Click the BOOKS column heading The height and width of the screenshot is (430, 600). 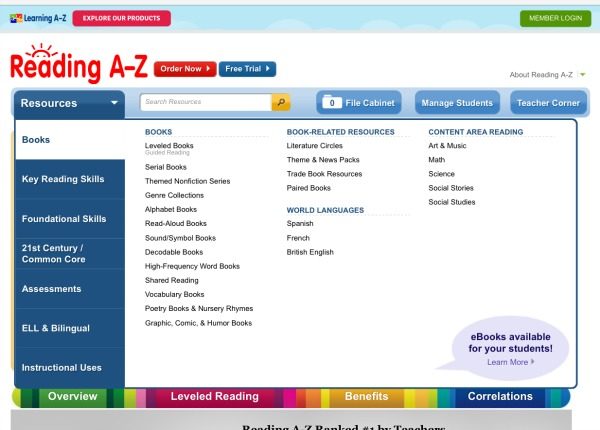pyautogui.click(x=158, y=132)
